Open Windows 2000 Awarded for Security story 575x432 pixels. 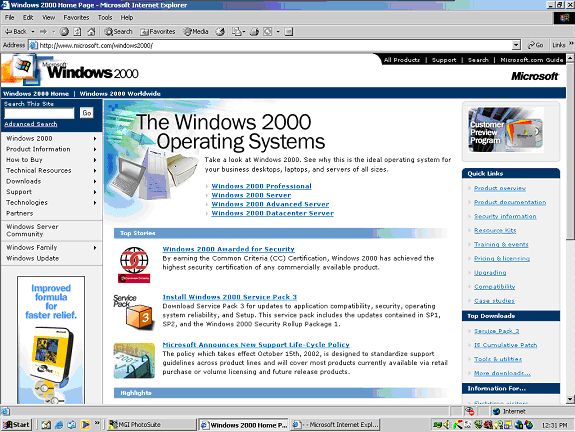point(228,249)
